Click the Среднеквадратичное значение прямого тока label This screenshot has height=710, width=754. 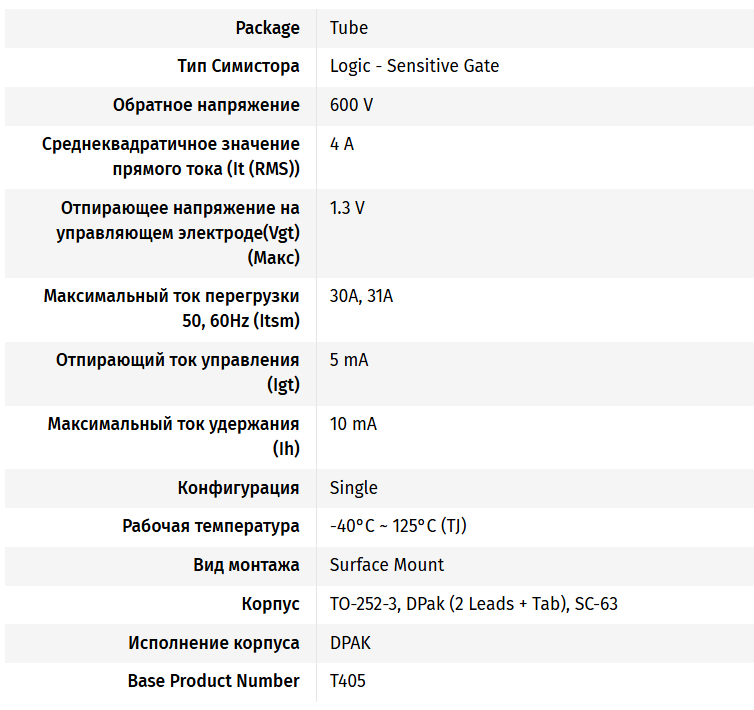pyautogui.click(x=171, y=156)
